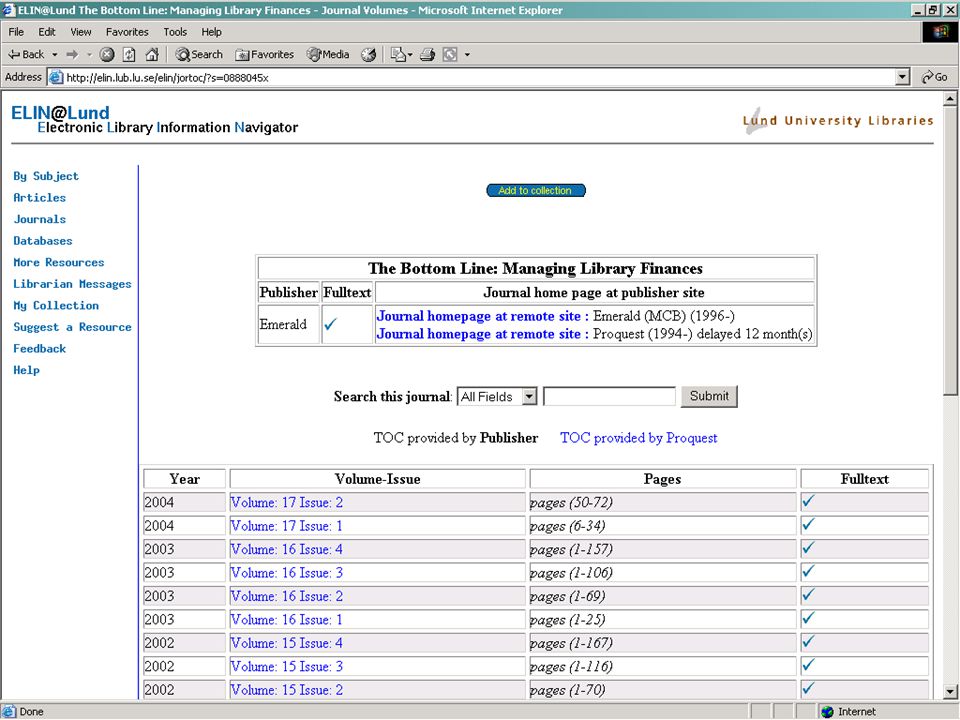The width and height of the screenshot is (960, 720).
Task: Open the Help menu
Action: click(x=211, y=32)
